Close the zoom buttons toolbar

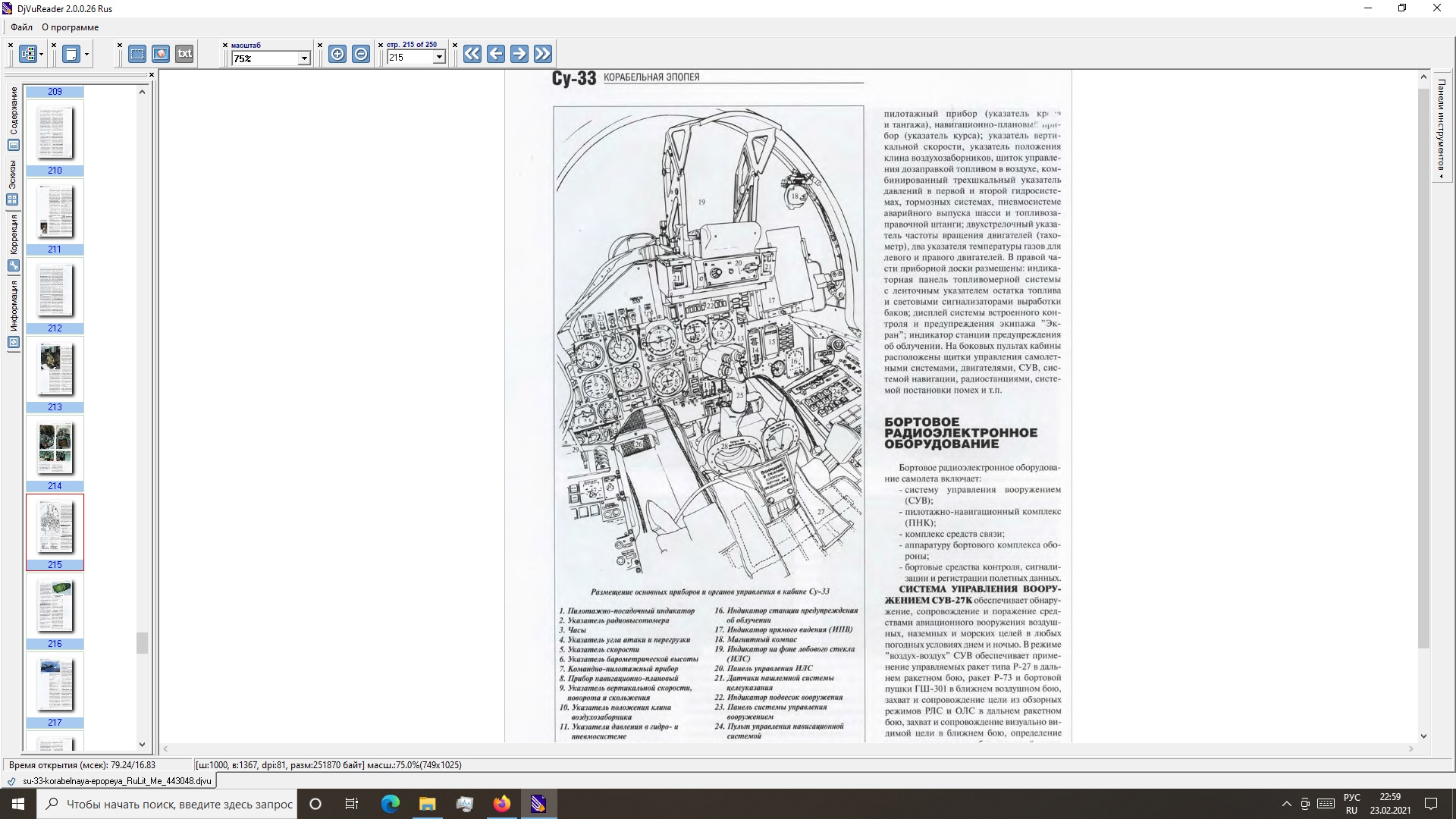[x=320, y=45]
